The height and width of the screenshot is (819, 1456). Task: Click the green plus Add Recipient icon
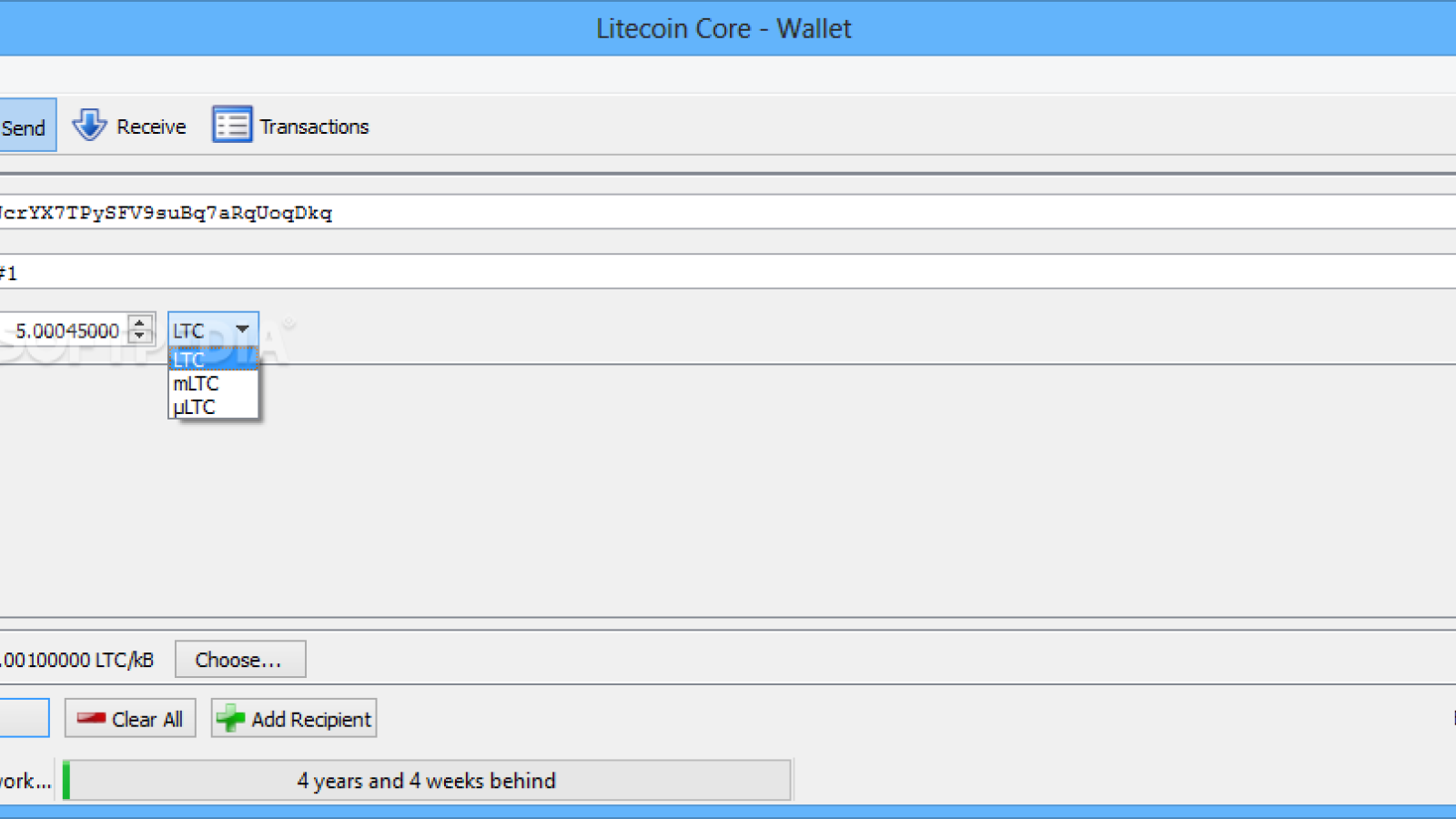click(230, 719)
